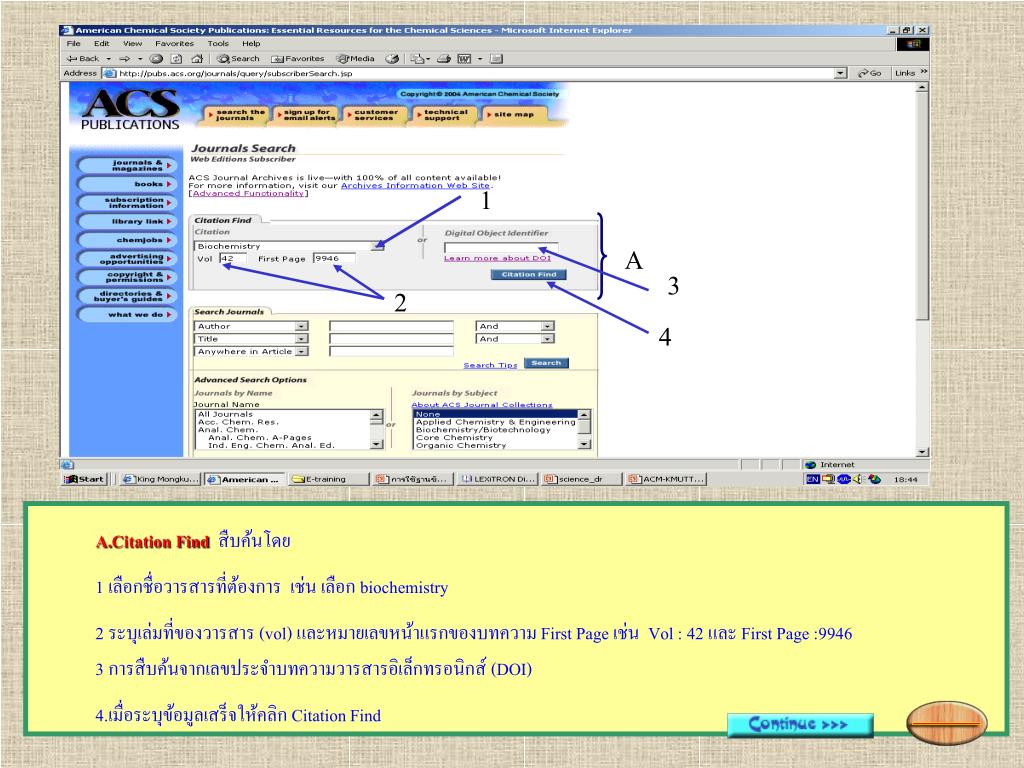Click the First Page input field
The height and width of the screenshot is (768, 1024).
click(334, 259)
